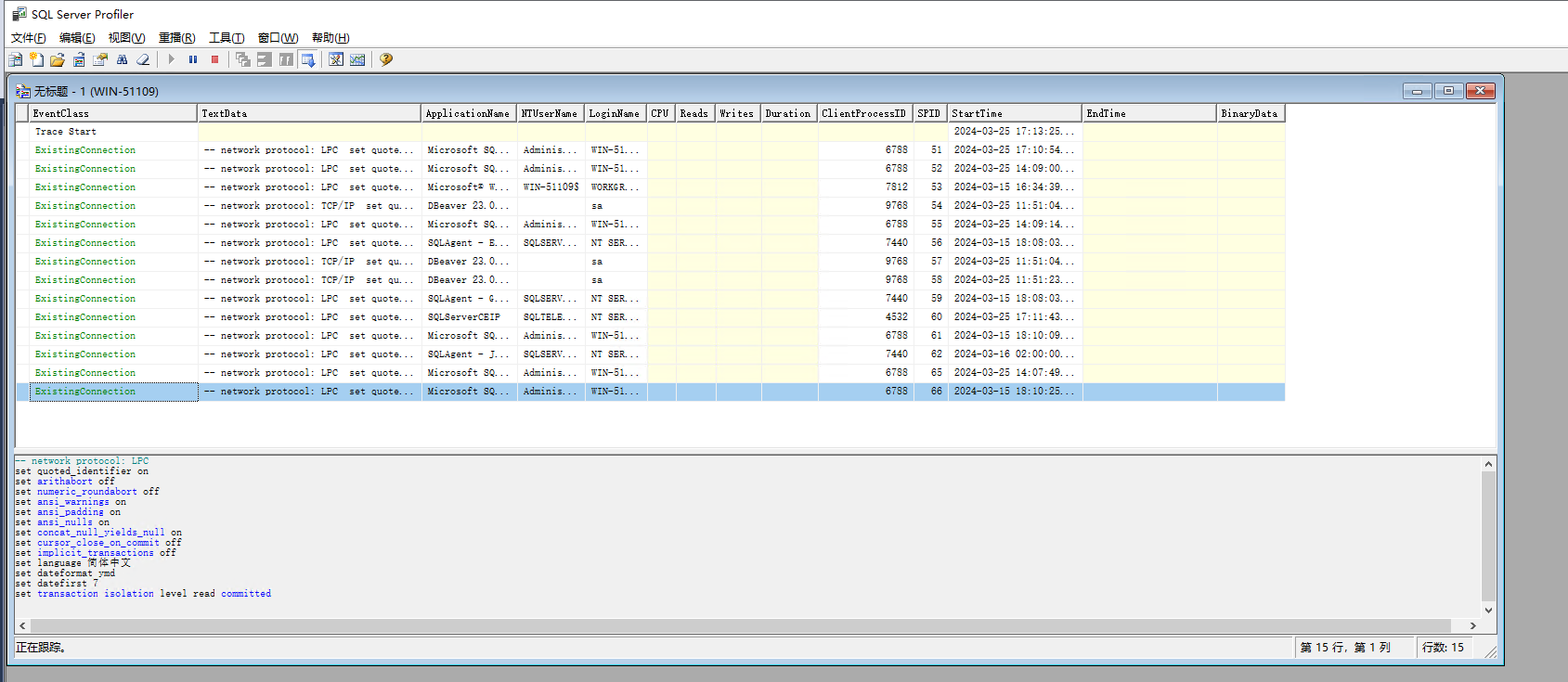Click the details pane scroll-down arrow
The image size is (1568, 682).
tap(1488, 610)
